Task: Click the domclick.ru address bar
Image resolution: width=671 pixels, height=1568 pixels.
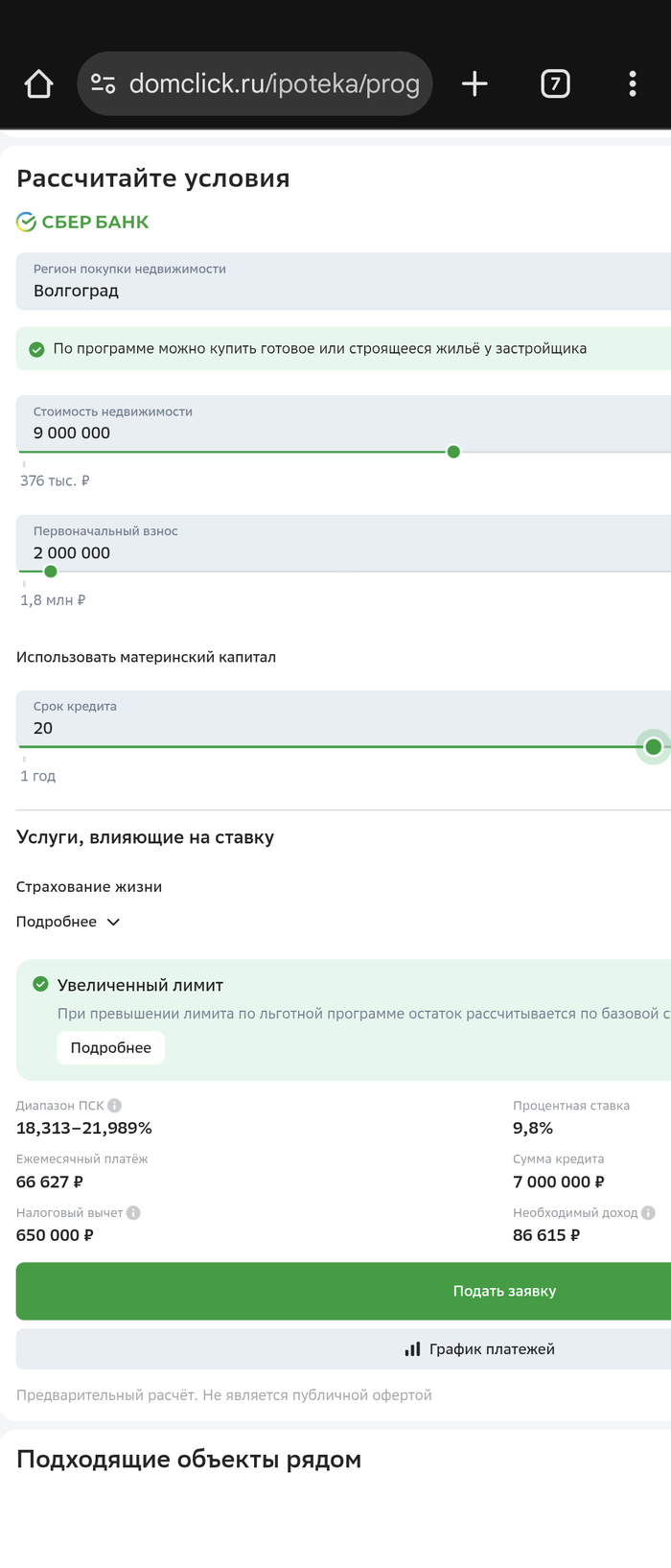Action: [x=274, y=84]
